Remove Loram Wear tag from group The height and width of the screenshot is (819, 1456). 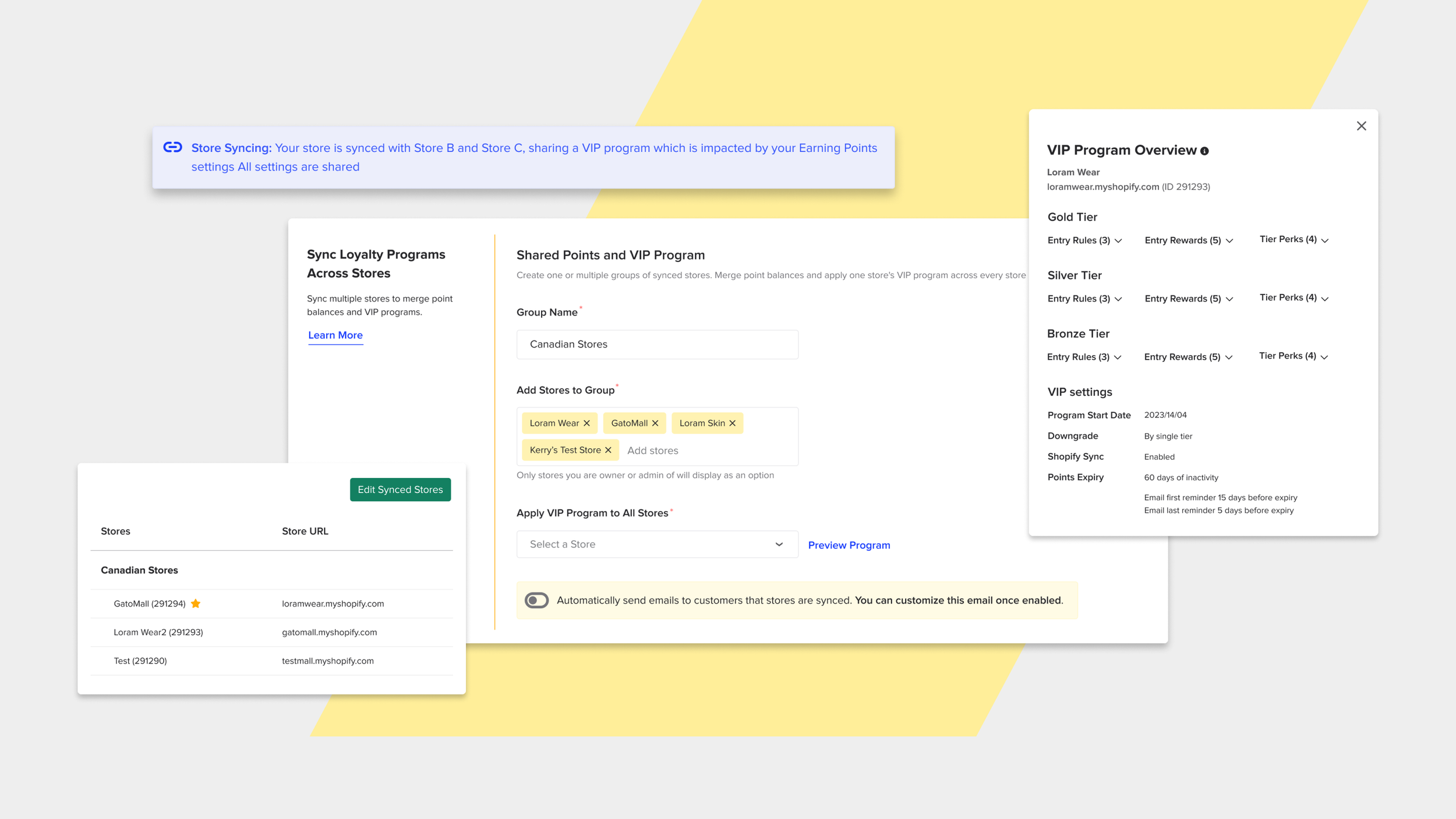click(586, 423)
